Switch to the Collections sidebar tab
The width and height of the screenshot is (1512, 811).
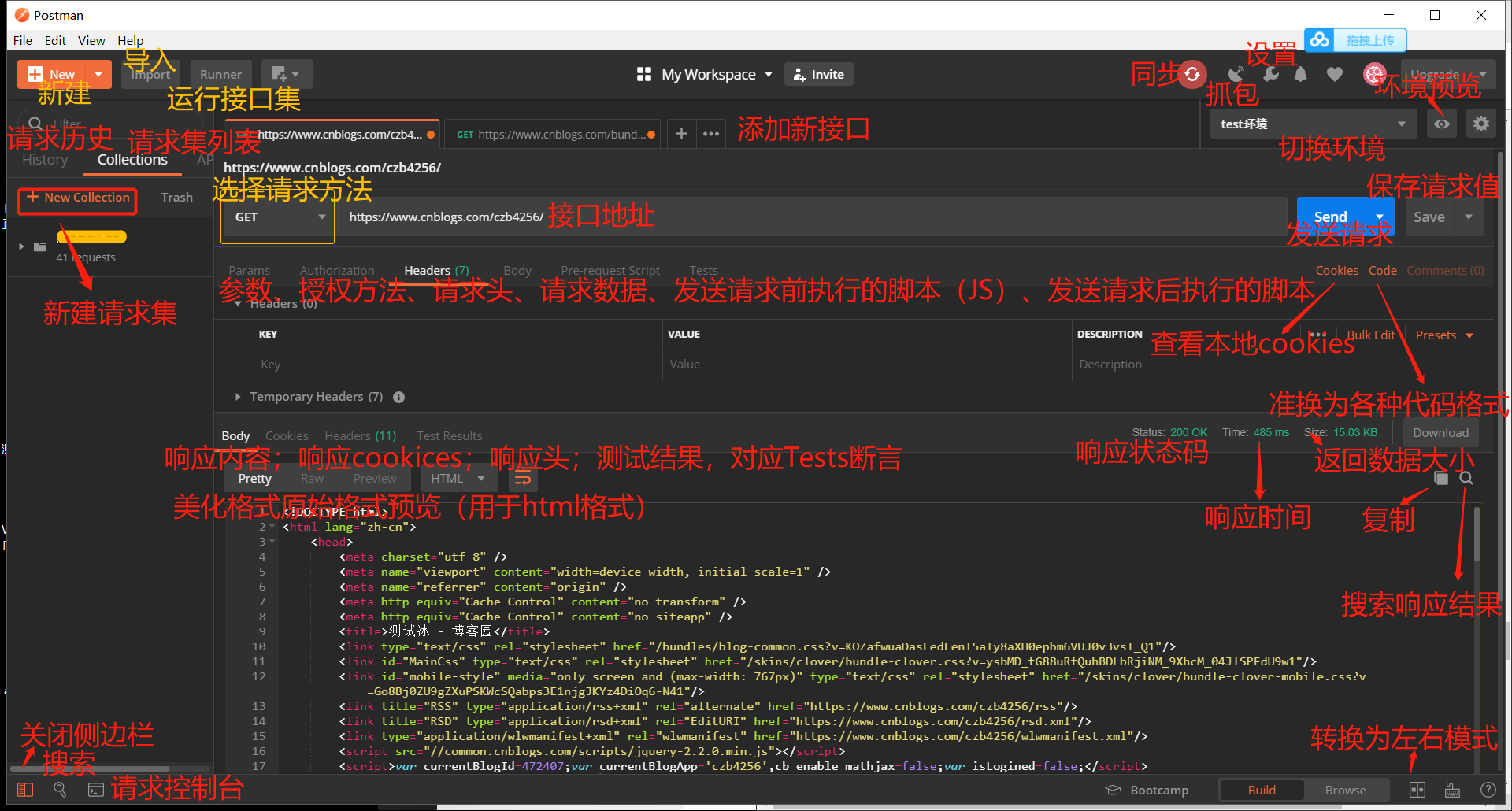point(132,160)
